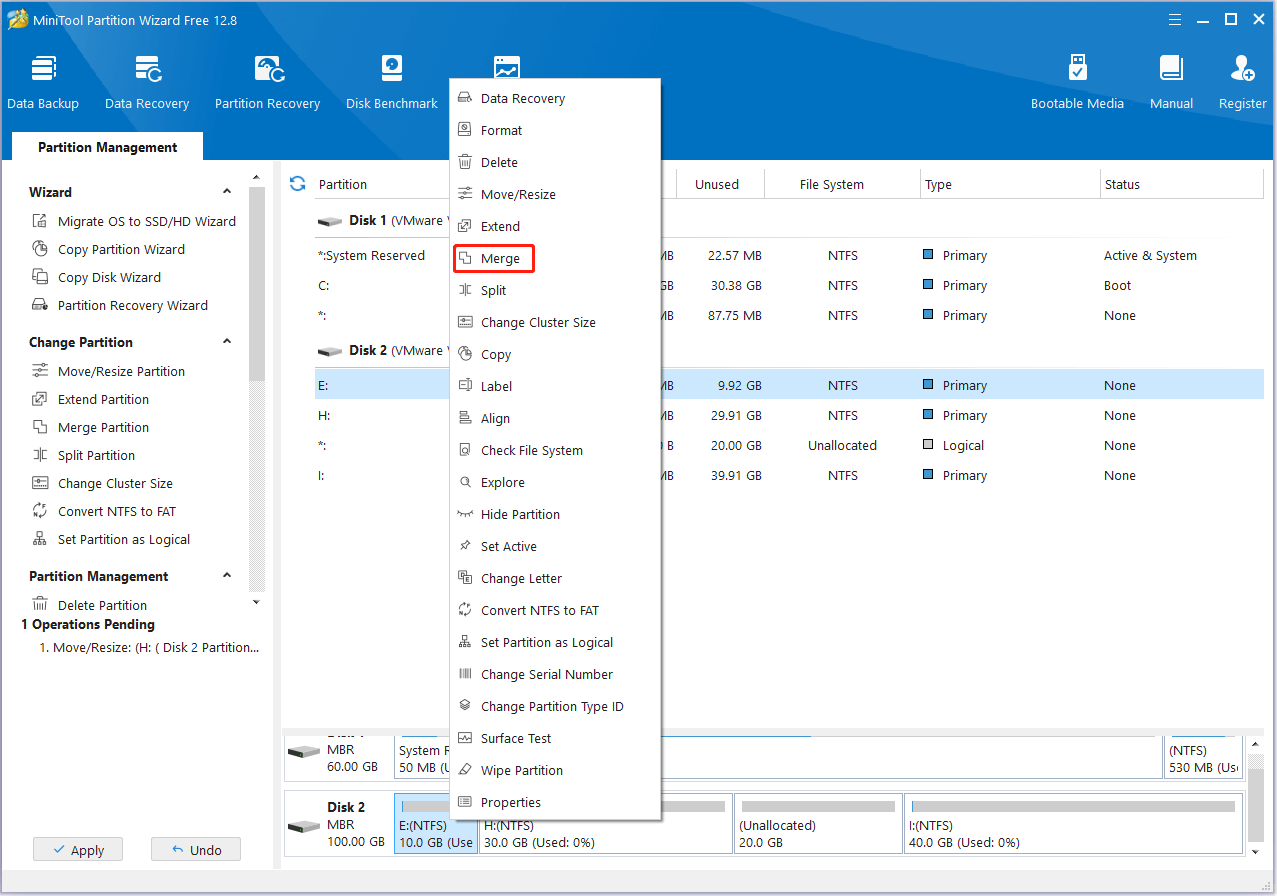Start the Copy Partition Wizard
This screenshot has height=896, width=1277.
109,249
